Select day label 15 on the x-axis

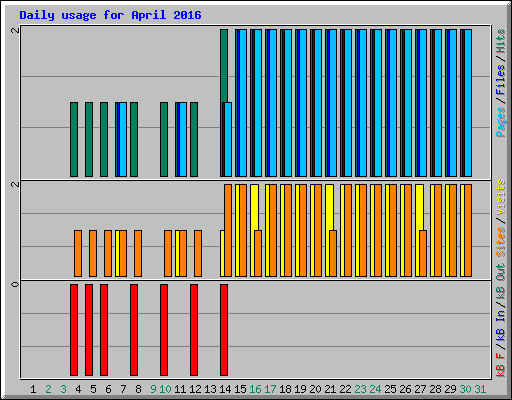tap(240, 389)
